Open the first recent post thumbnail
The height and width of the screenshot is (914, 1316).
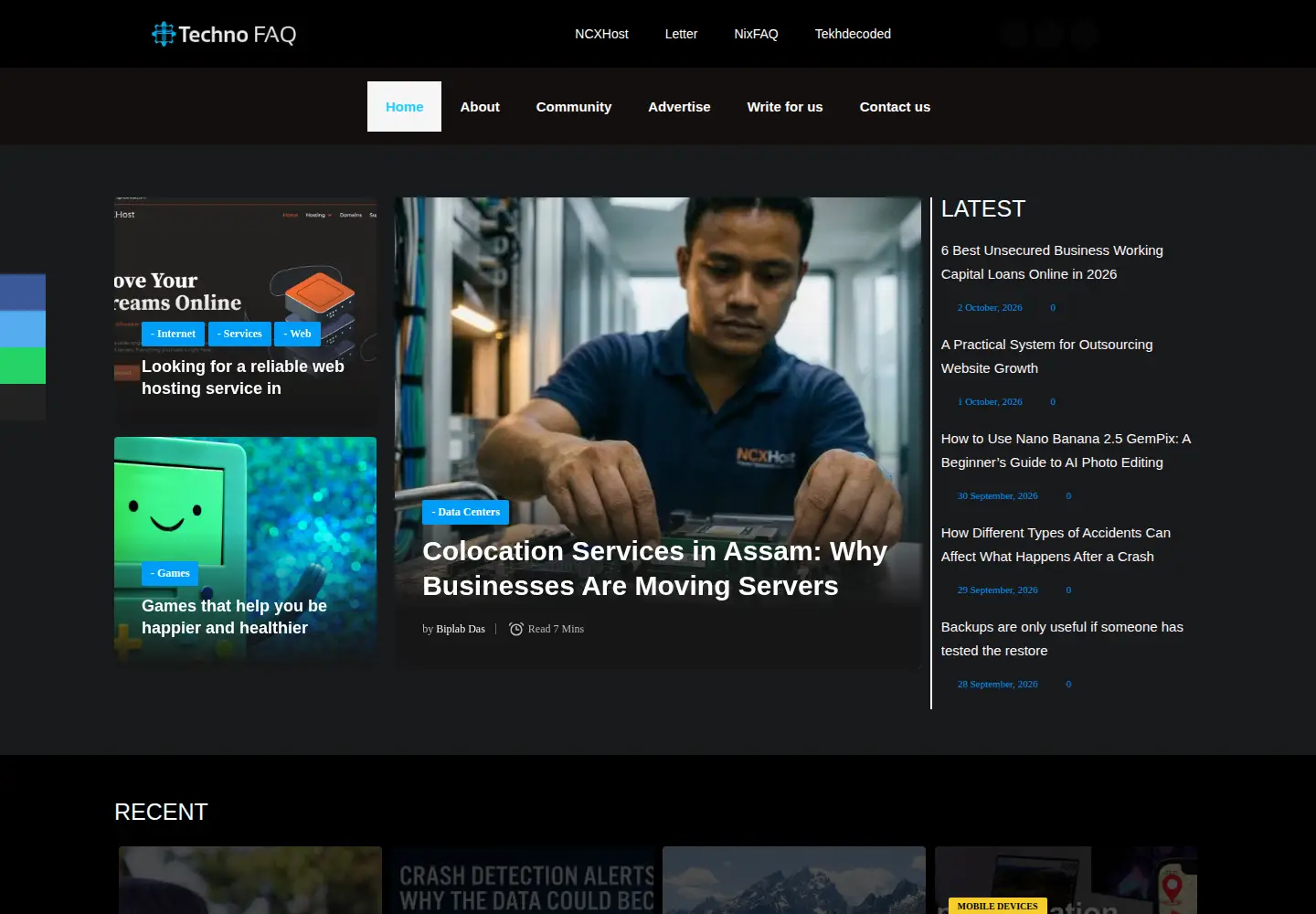click(x=250, y=880)
